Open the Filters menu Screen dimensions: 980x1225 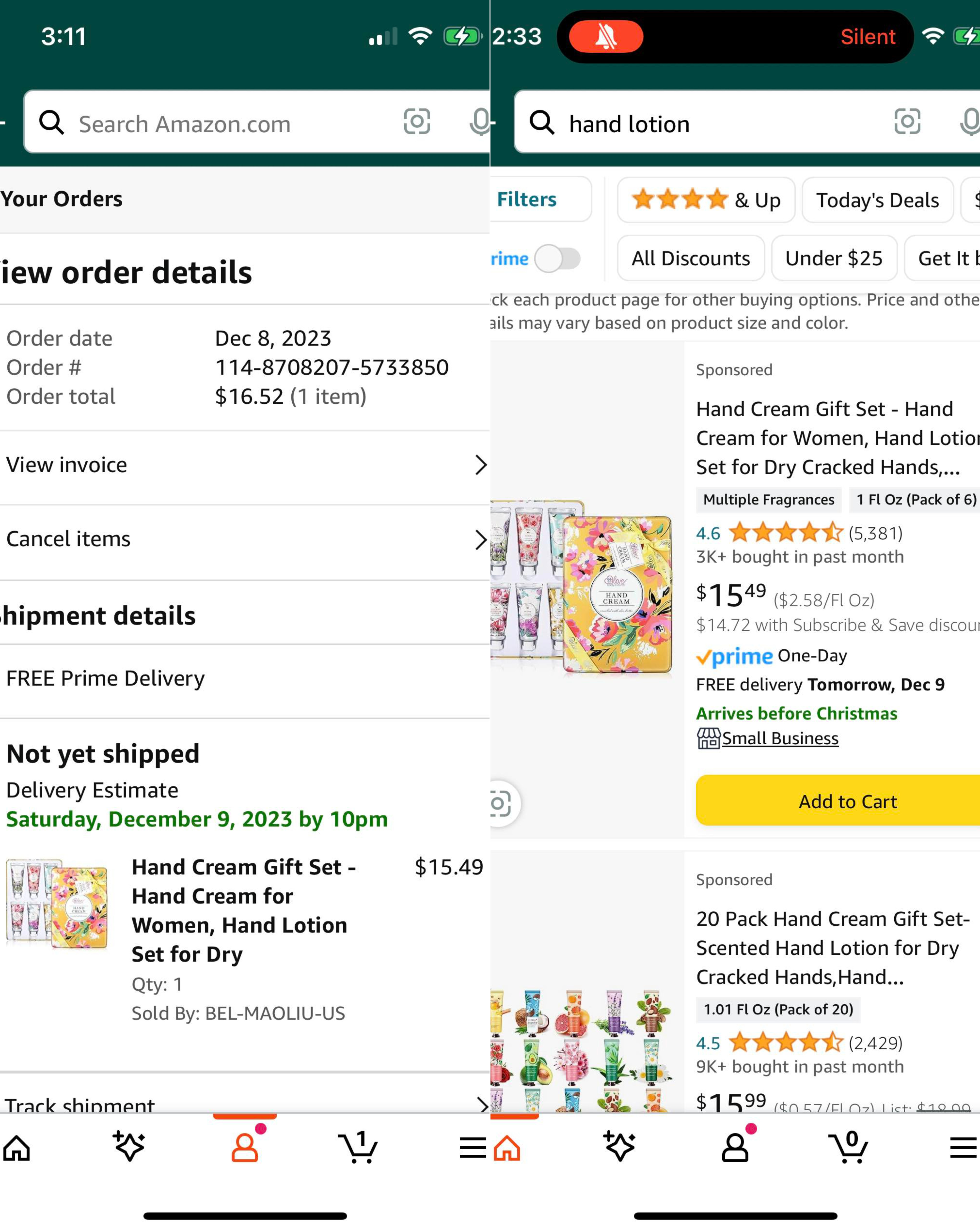tap(527, 200)
